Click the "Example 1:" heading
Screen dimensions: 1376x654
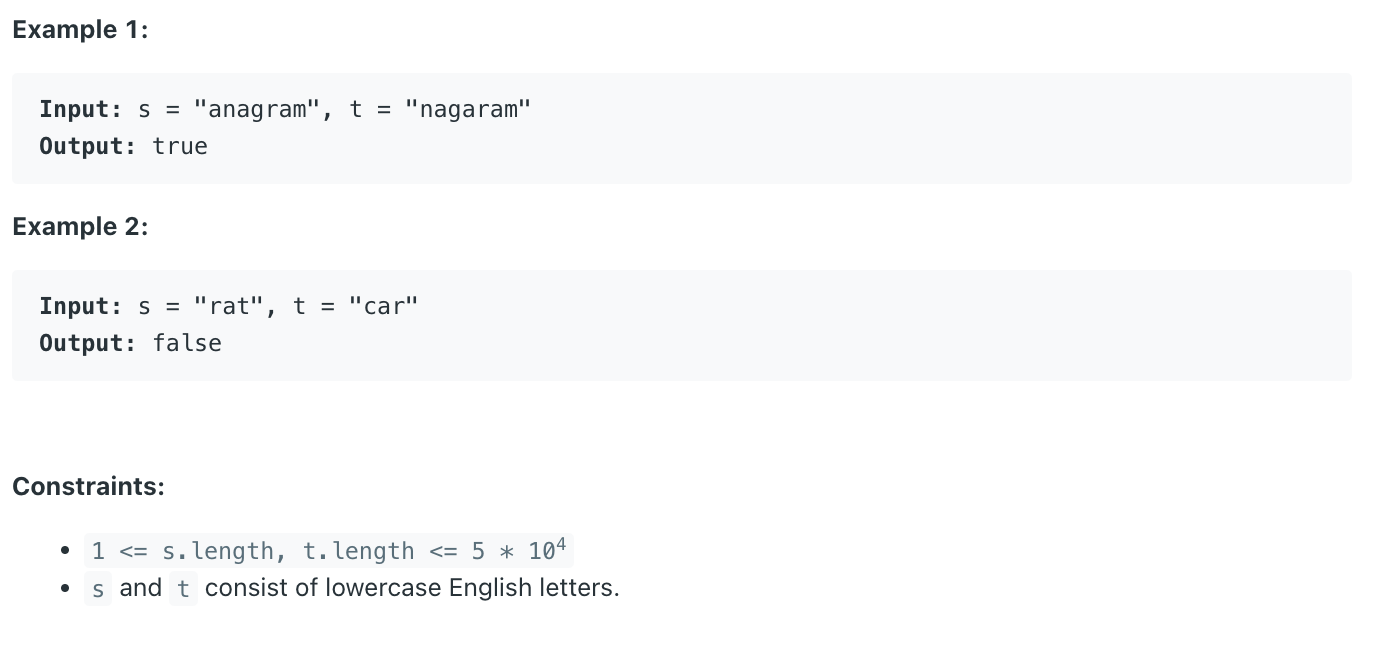click(x=80, y=30)
